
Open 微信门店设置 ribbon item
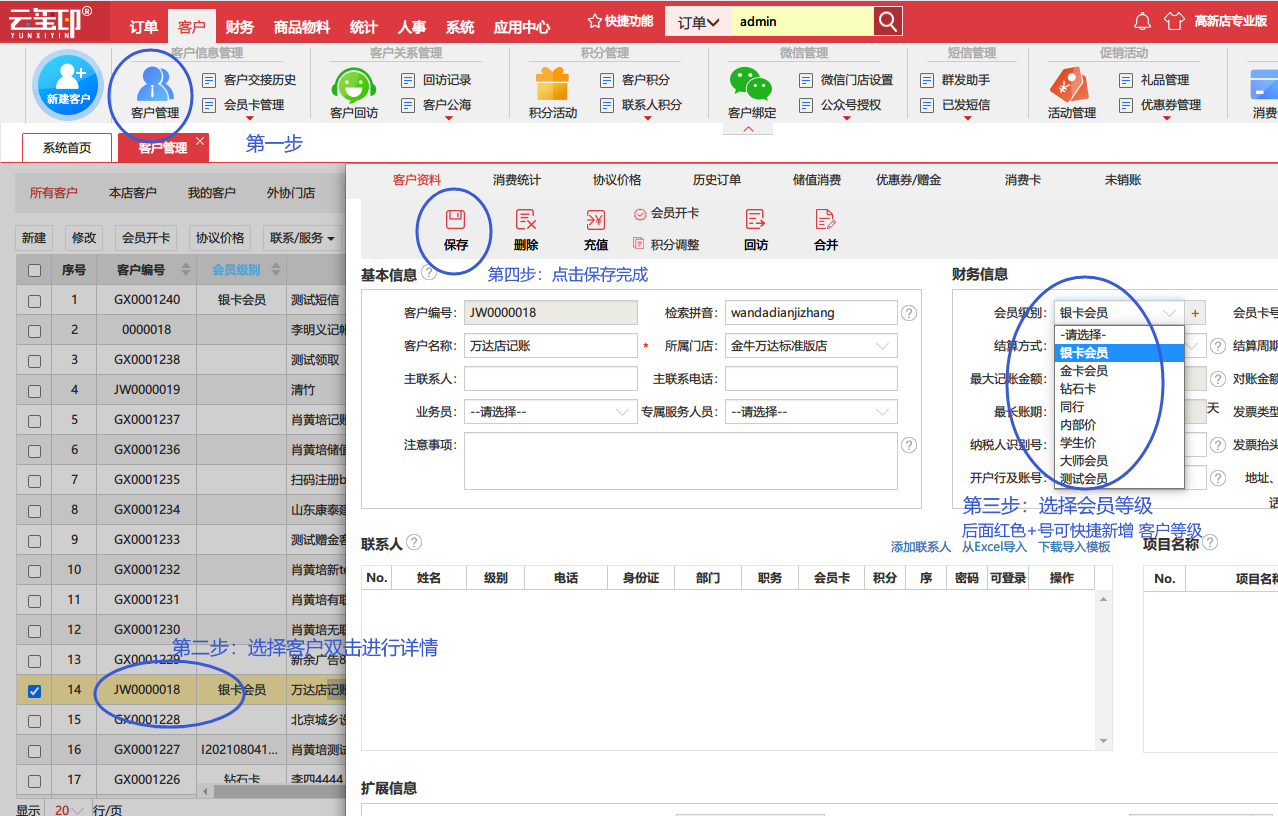[846, 80]
